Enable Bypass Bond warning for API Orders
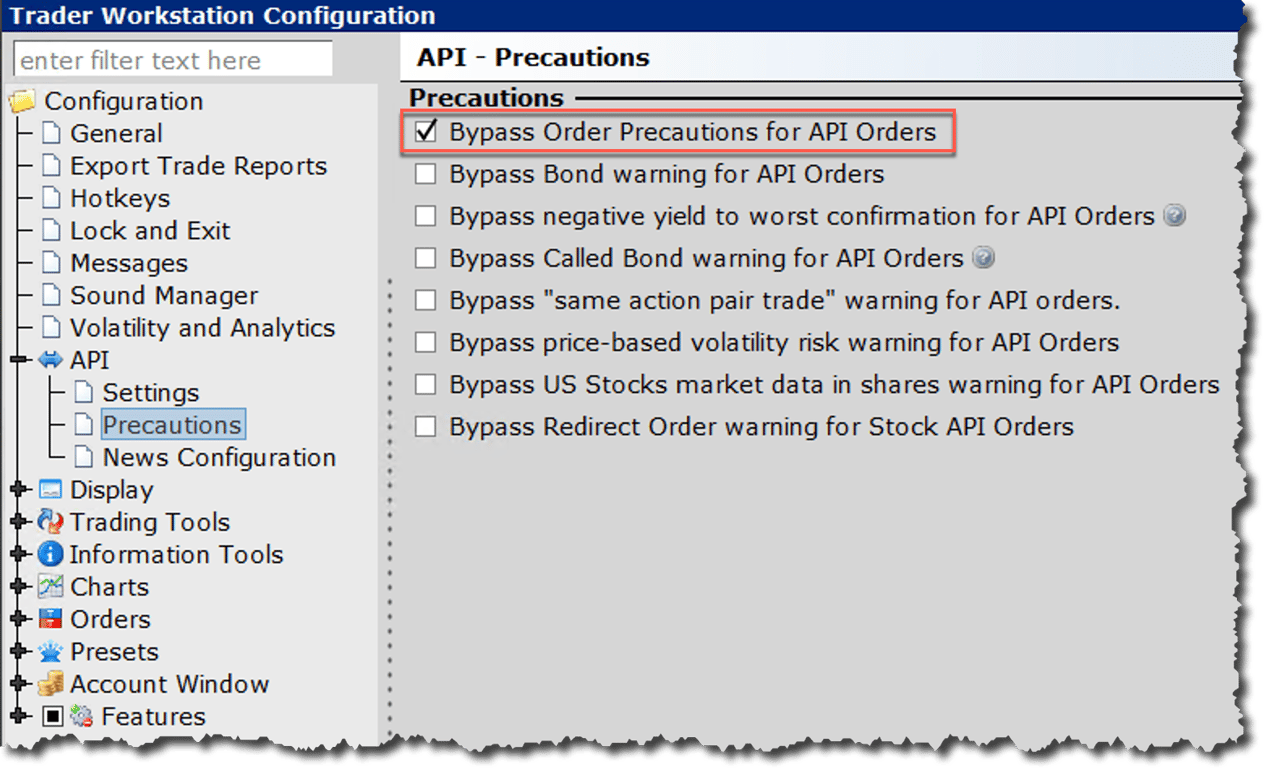Screen dimensions: 1267x768 [425, 174]
